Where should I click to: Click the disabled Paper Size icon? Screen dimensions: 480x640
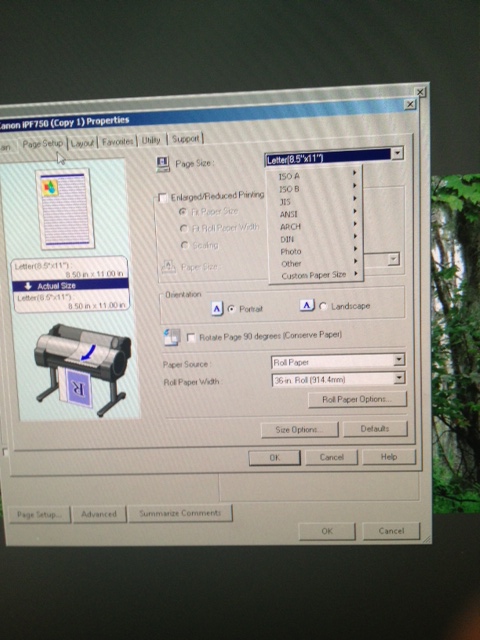[x=169, y=267]
